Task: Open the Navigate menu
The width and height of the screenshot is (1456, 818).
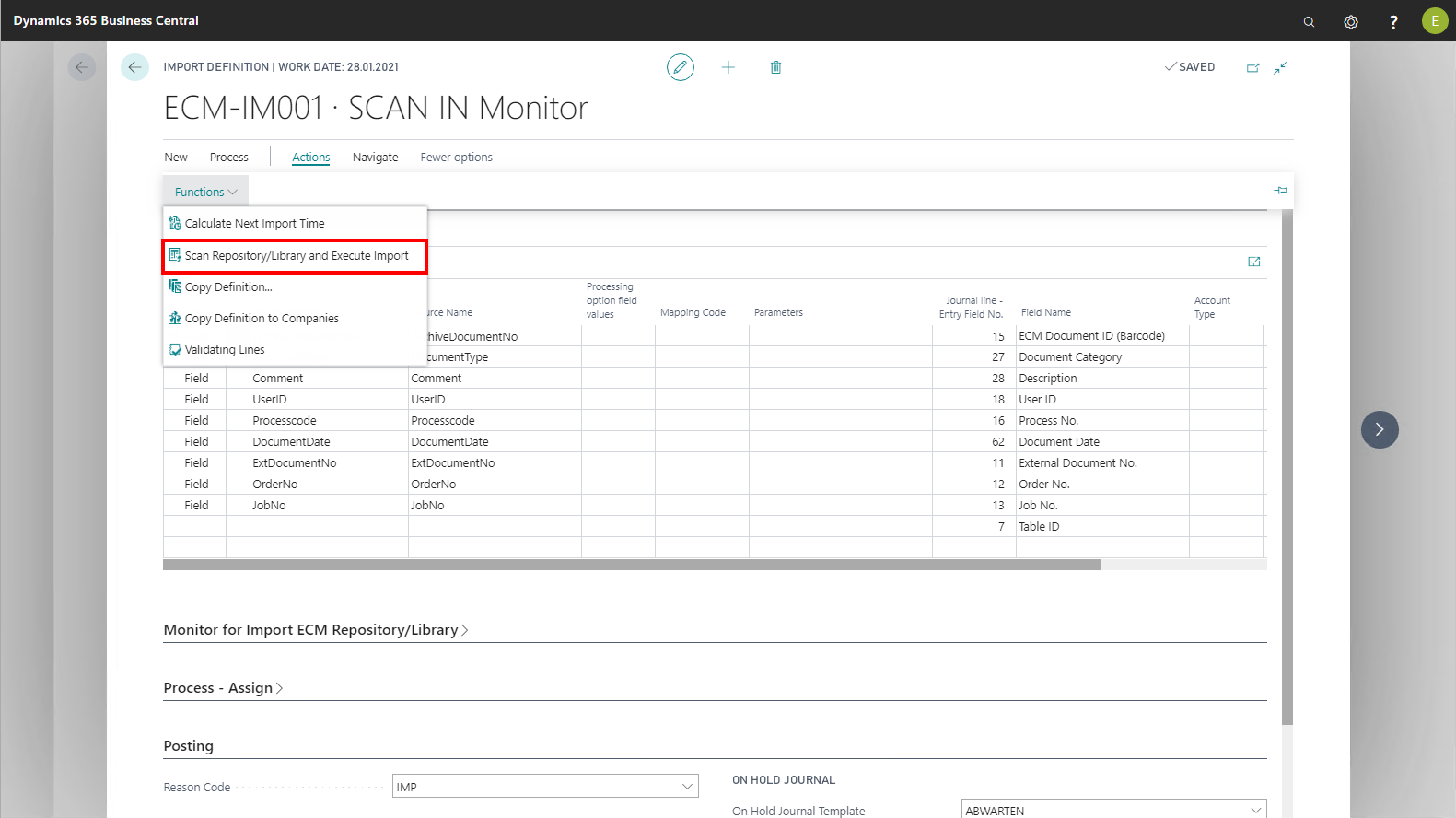Action: pyautogui.click(x=375, y=158)
